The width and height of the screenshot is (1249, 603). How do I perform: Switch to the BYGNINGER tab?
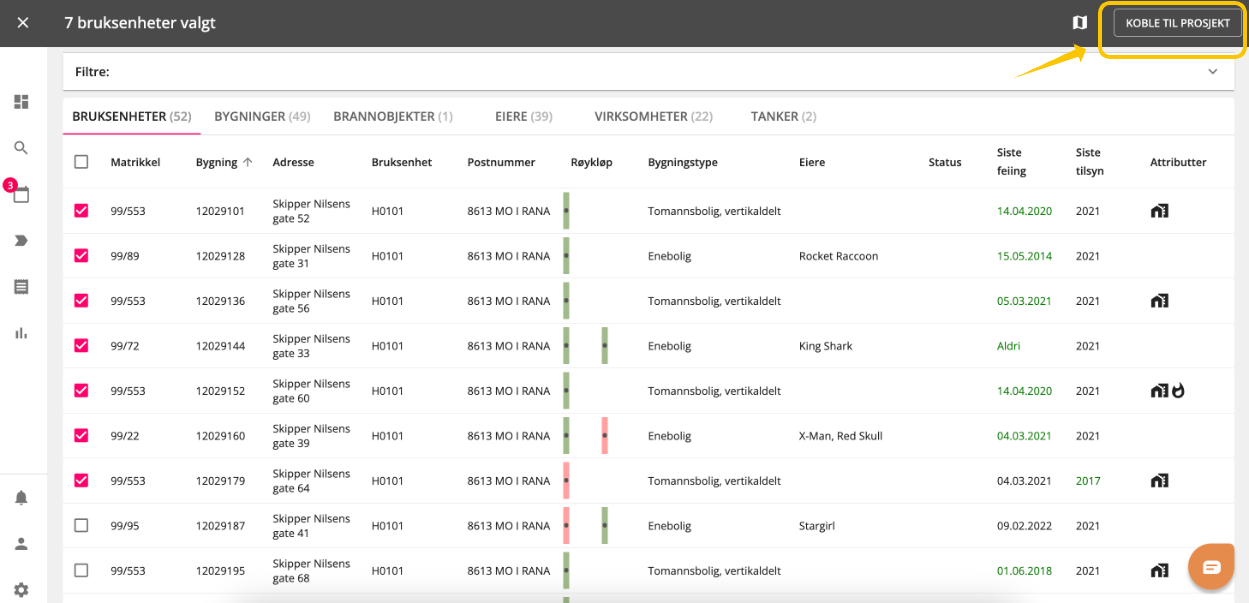(262, 116)
